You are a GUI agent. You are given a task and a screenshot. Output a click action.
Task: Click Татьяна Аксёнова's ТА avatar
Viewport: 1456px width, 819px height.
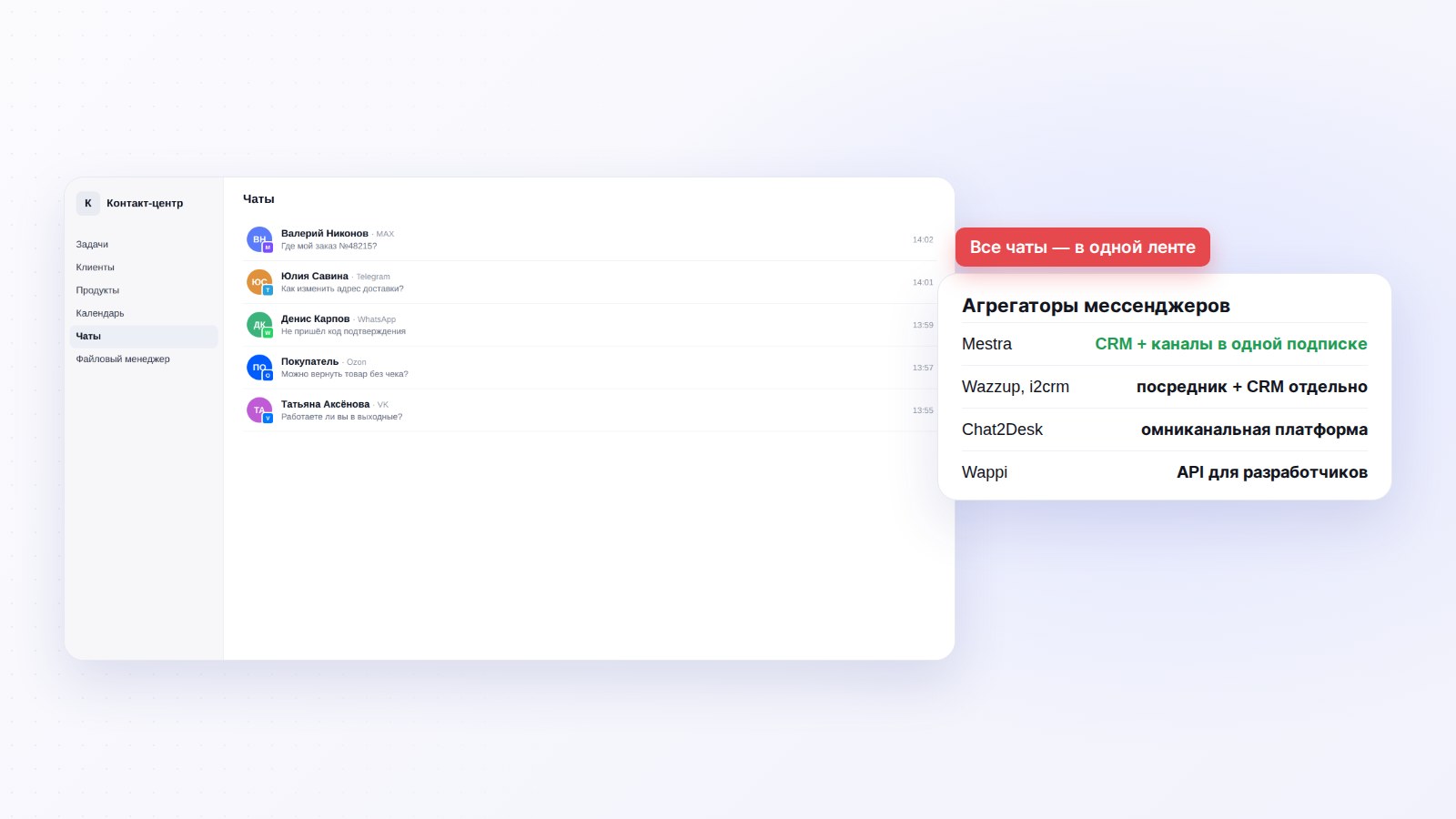(x=259, y=410)
